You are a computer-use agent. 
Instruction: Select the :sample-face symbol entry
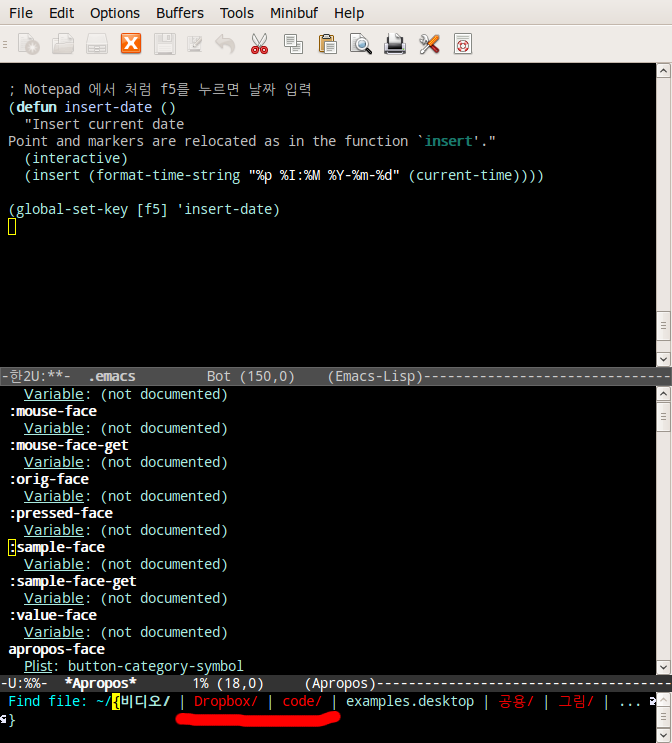tap(57, 547)
